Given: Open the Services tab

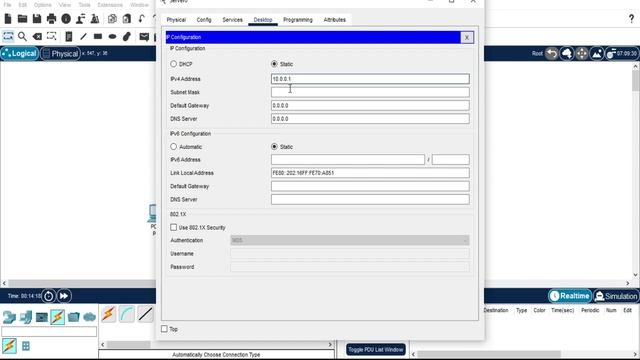Looking at the screenshot, I should 233,20.
